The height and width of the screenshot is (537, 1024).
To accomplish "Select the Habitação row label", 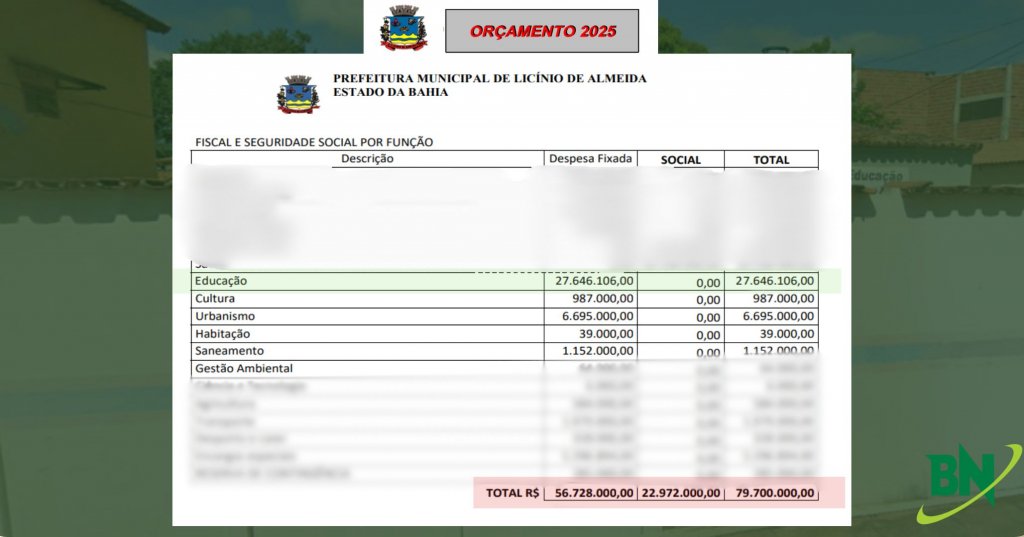I will (222, 334).
